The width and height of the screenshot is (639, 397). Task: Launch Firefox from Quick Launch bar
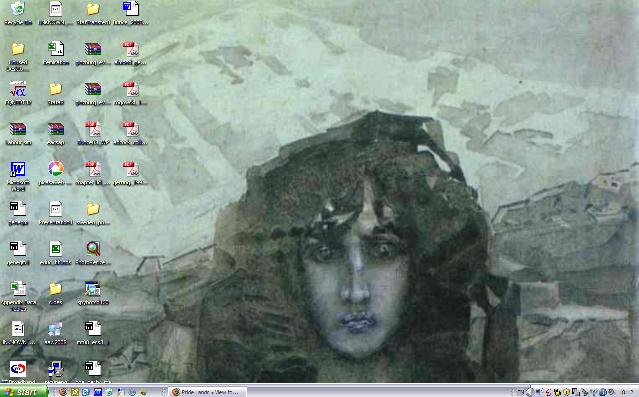tap(63, 392)
